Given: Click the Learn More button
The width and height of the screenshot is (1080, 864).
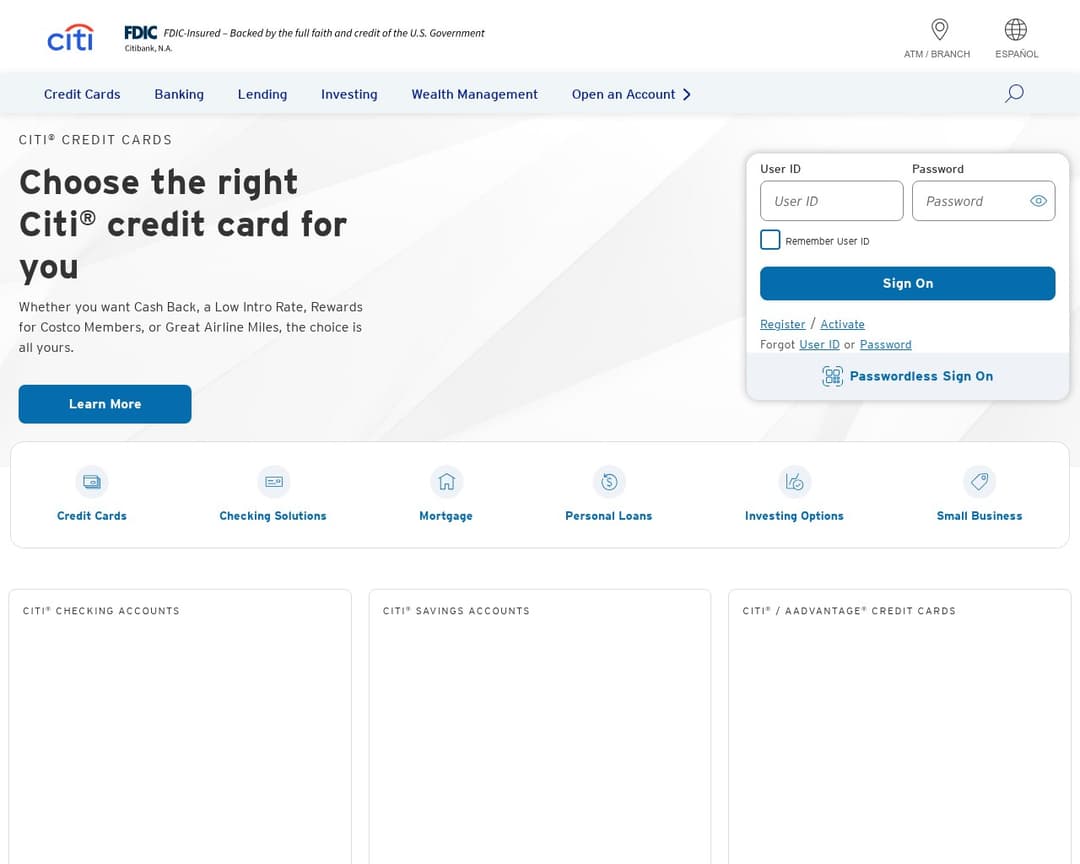Looking at the screenshot, I should pyautogui.click(x=105, y=404).
